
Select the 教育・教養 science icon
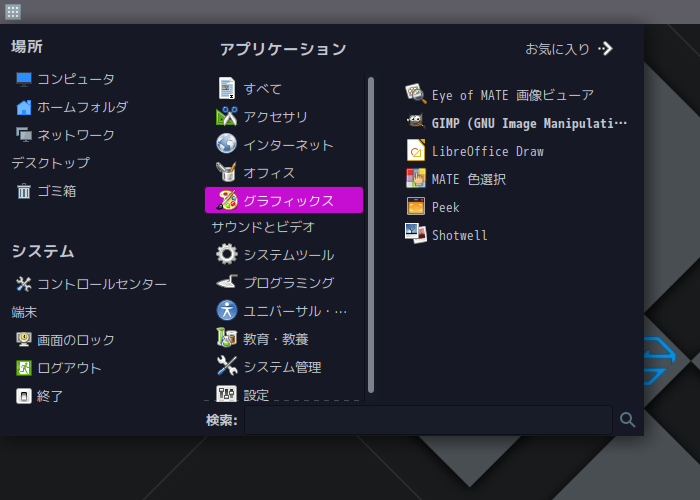point(227,338)
